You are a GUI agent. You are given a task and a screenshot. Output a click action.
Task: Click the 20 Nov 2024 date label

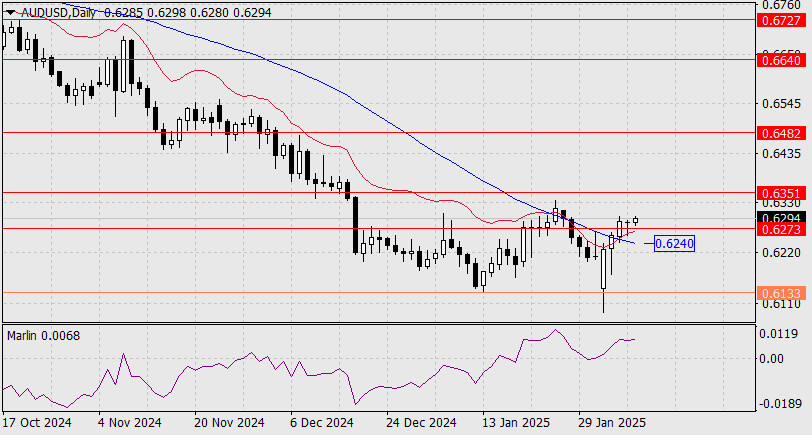(229, 423)
